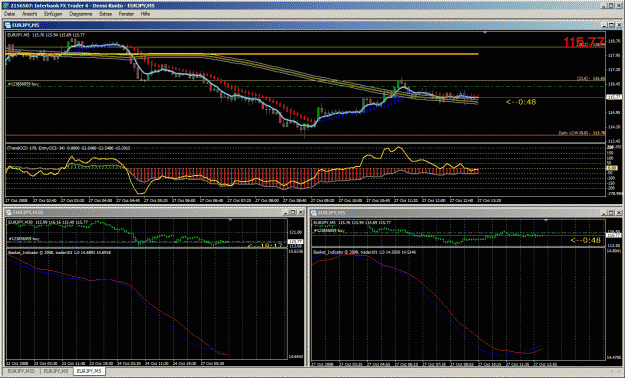
Task: Click the Interbank FX Trader application icon
Action: (5, 5)
